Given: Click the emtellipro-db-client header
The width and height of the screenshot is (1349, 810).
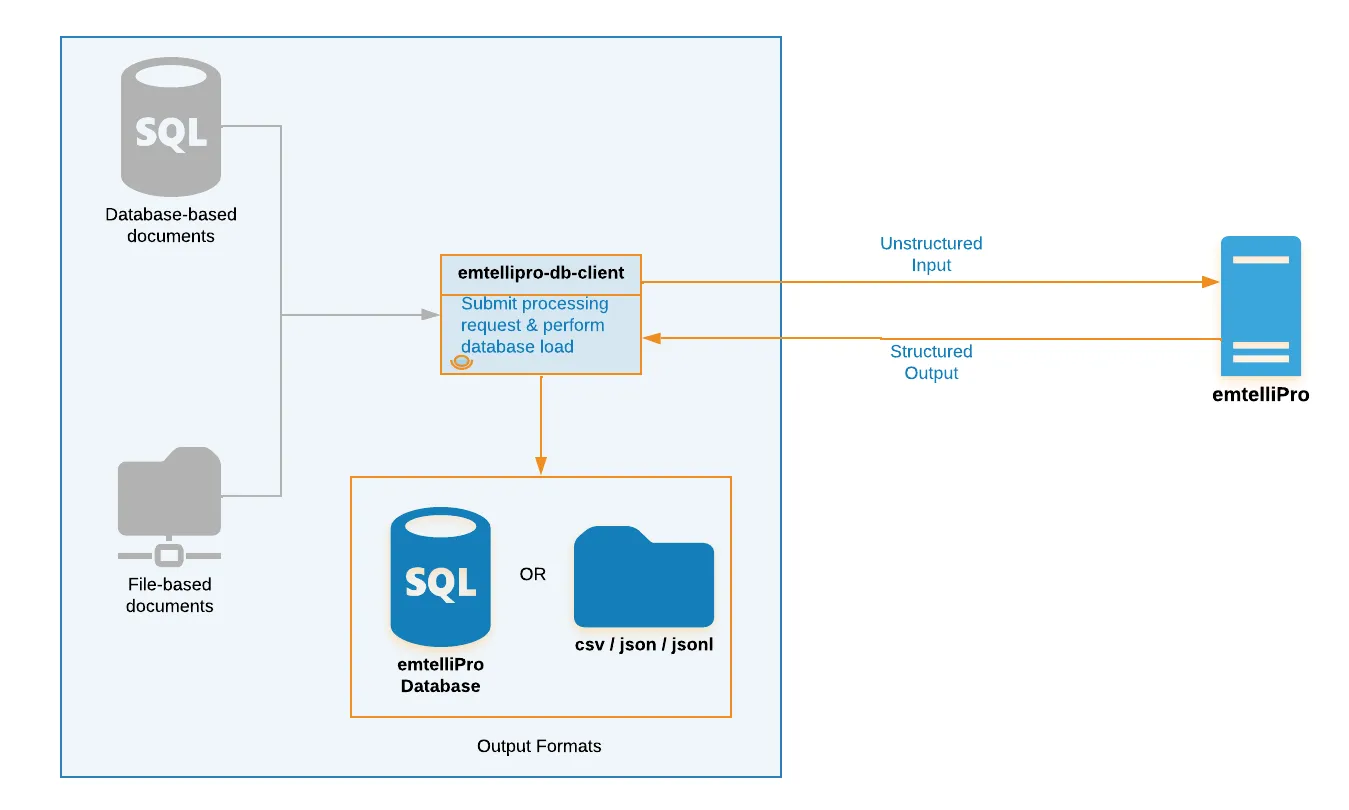Looking at the screenshot, I should coord(541,273).
